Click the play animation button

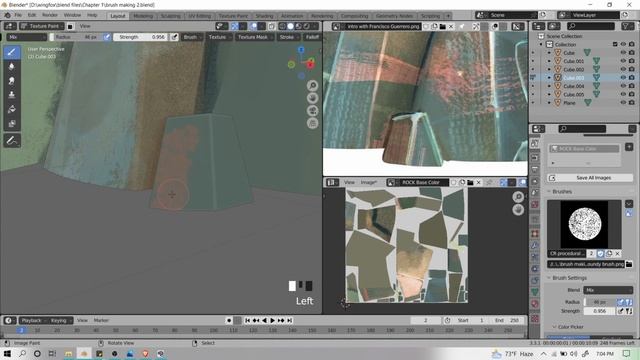[x=273, y=321]
